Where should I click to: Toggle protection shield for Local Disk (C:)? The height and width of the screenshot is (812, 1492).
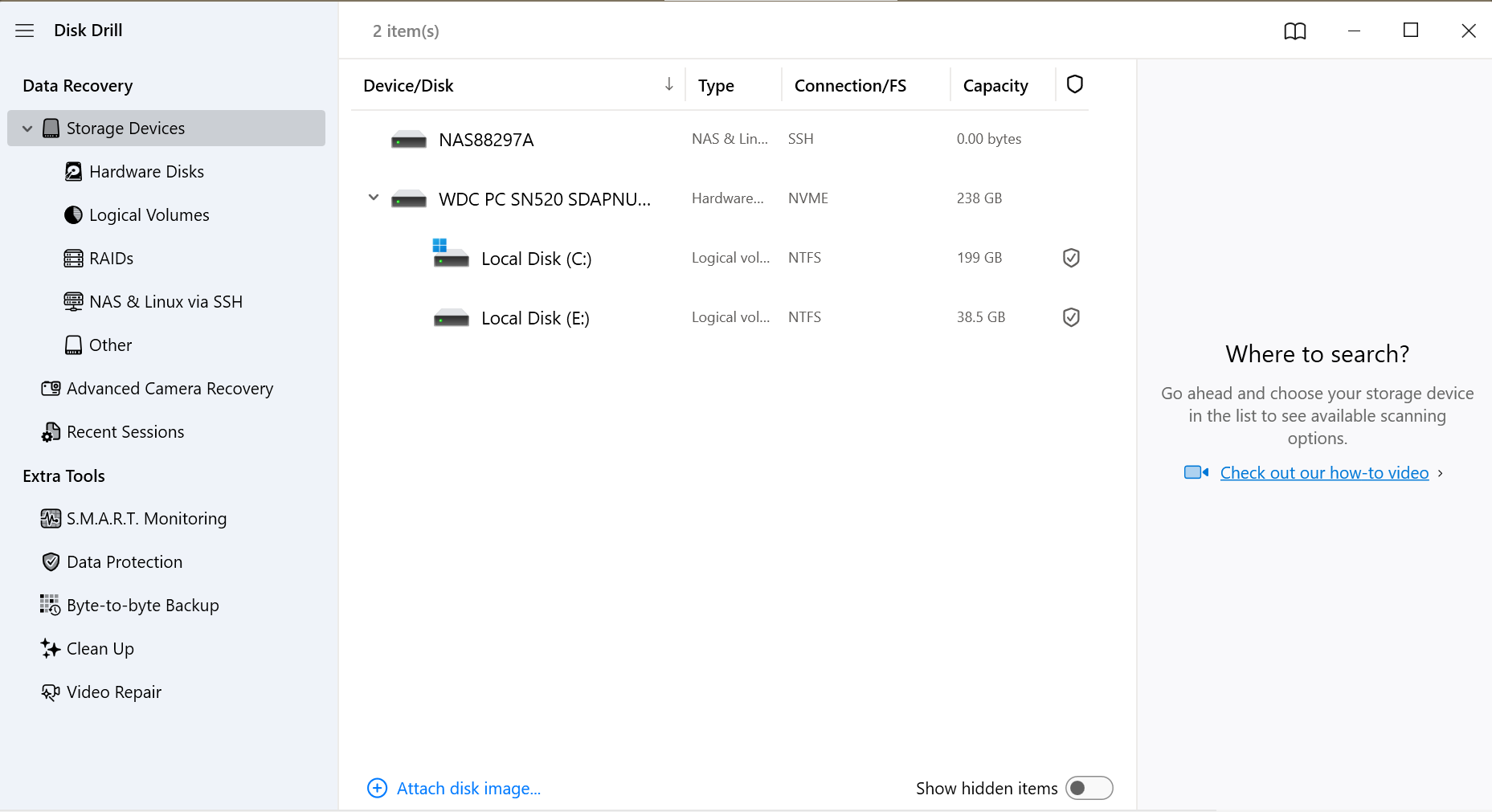click(1071, 258)
